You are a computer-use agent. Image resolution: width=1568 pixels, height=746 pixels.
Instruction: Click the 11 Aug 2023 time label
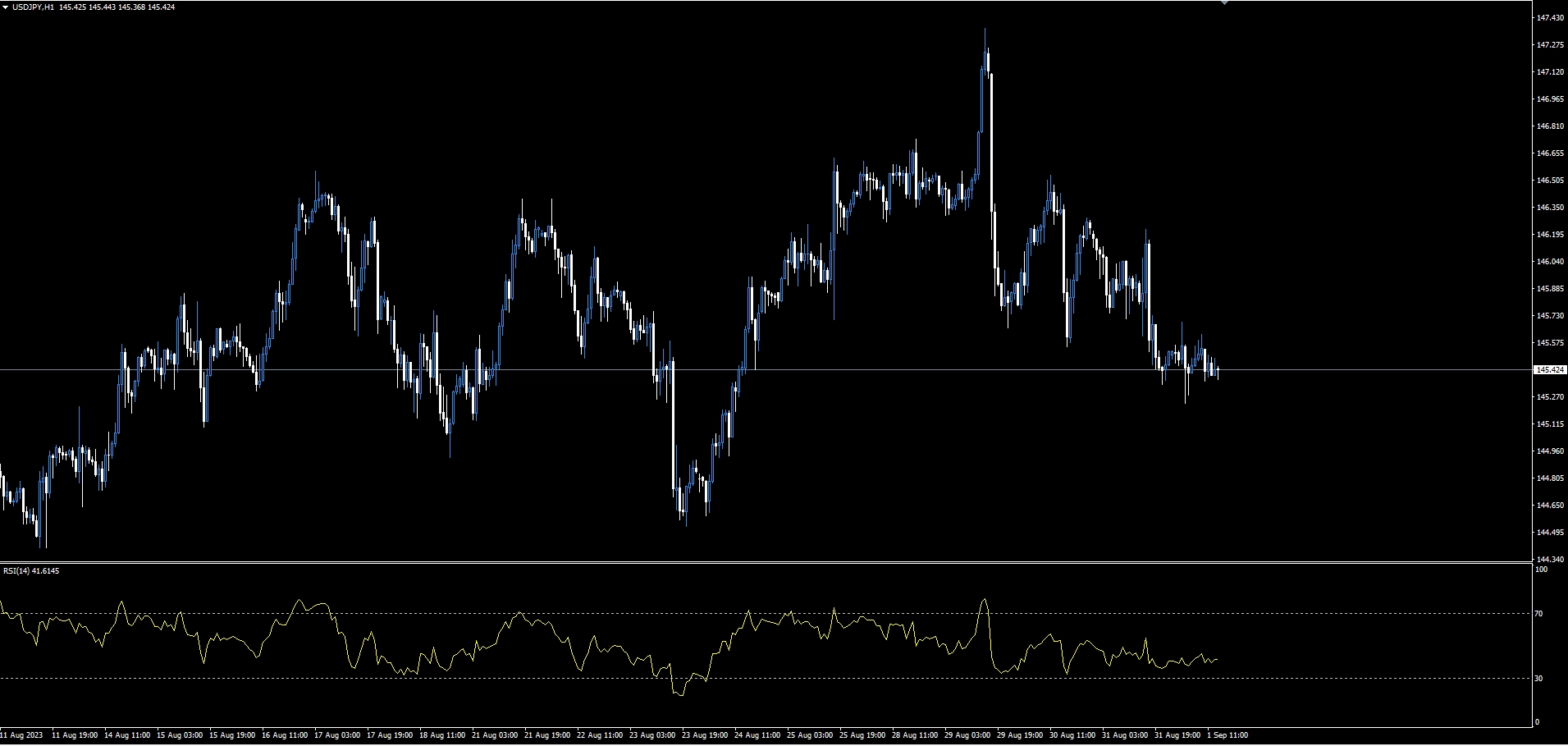(22, 735)
